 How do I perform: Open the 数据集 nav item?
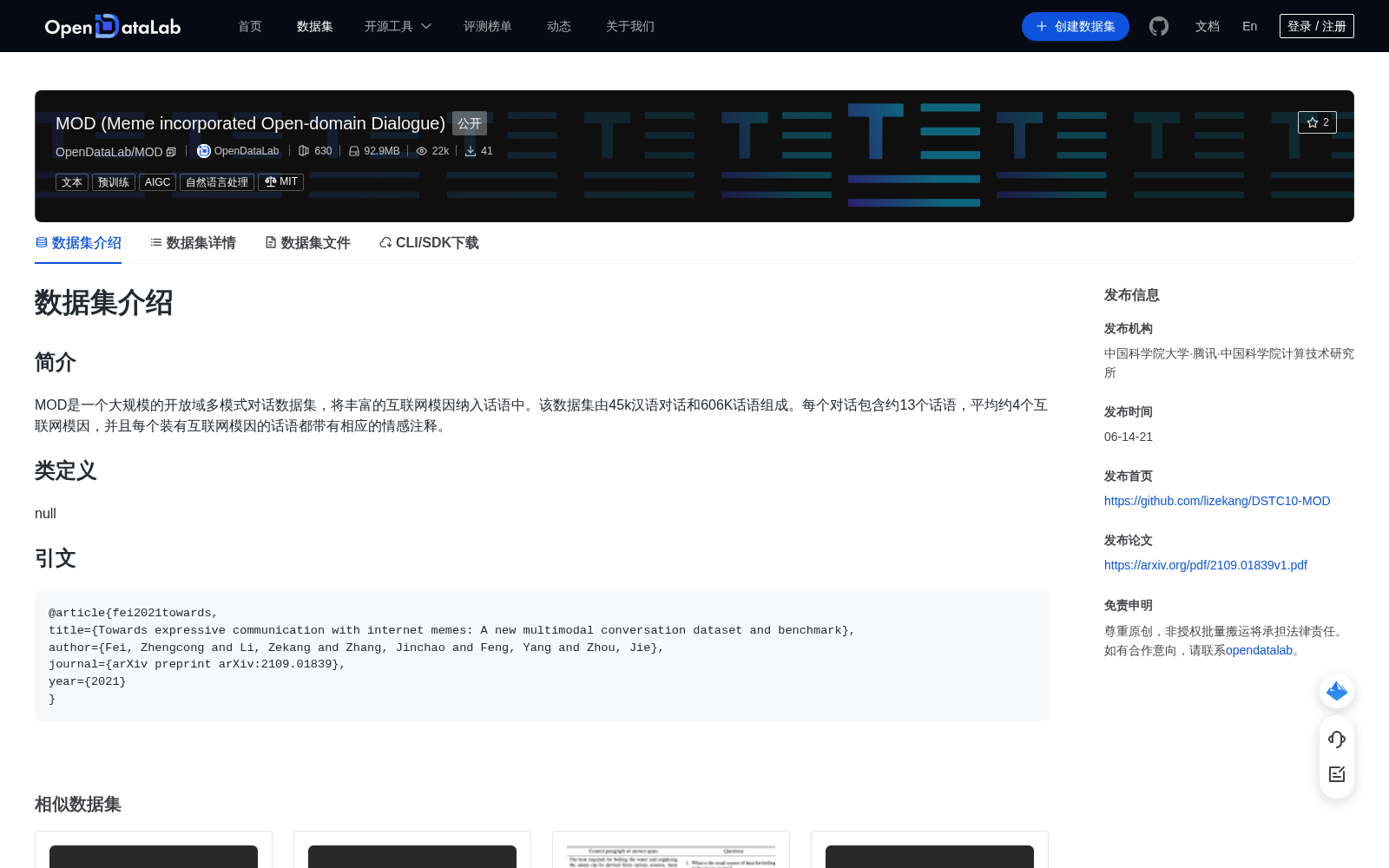[x=315, y=26]
